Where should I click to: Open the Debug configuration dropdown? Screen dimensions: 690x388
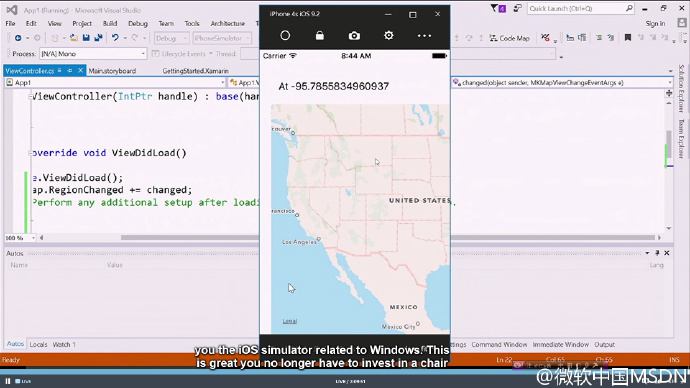(171, 38)
